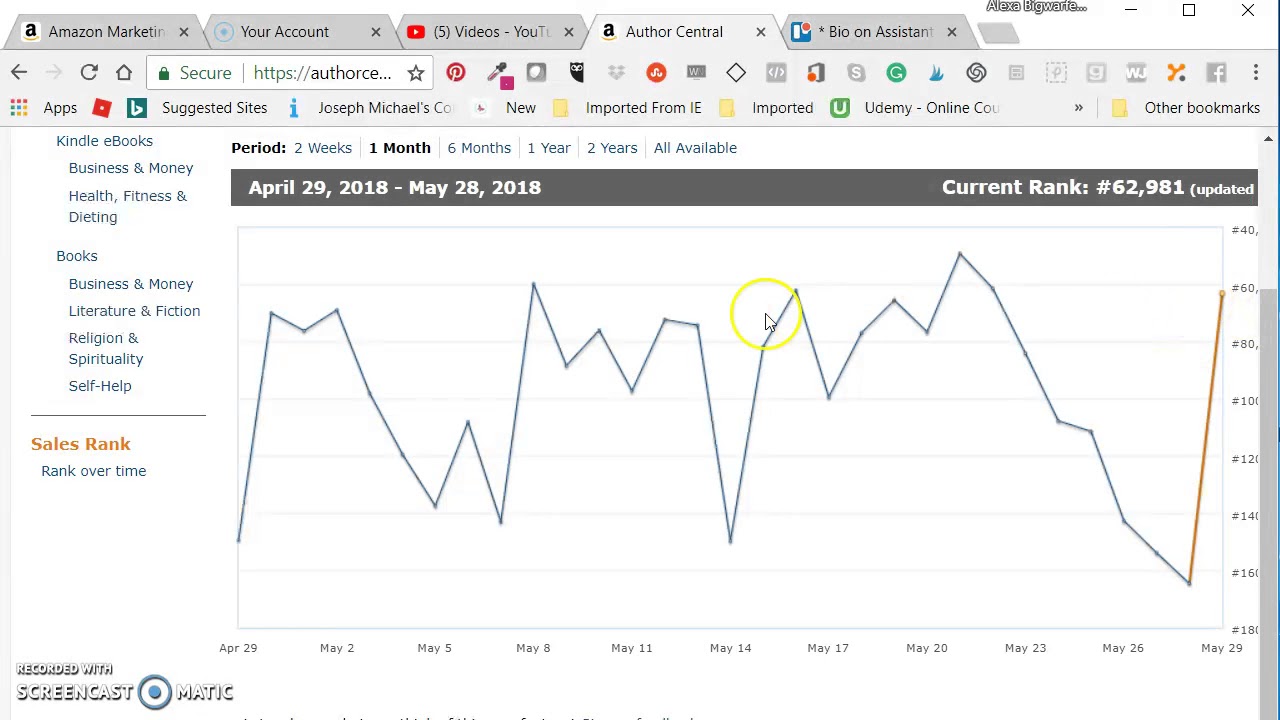Select the 1 Month period

(399, 148)
